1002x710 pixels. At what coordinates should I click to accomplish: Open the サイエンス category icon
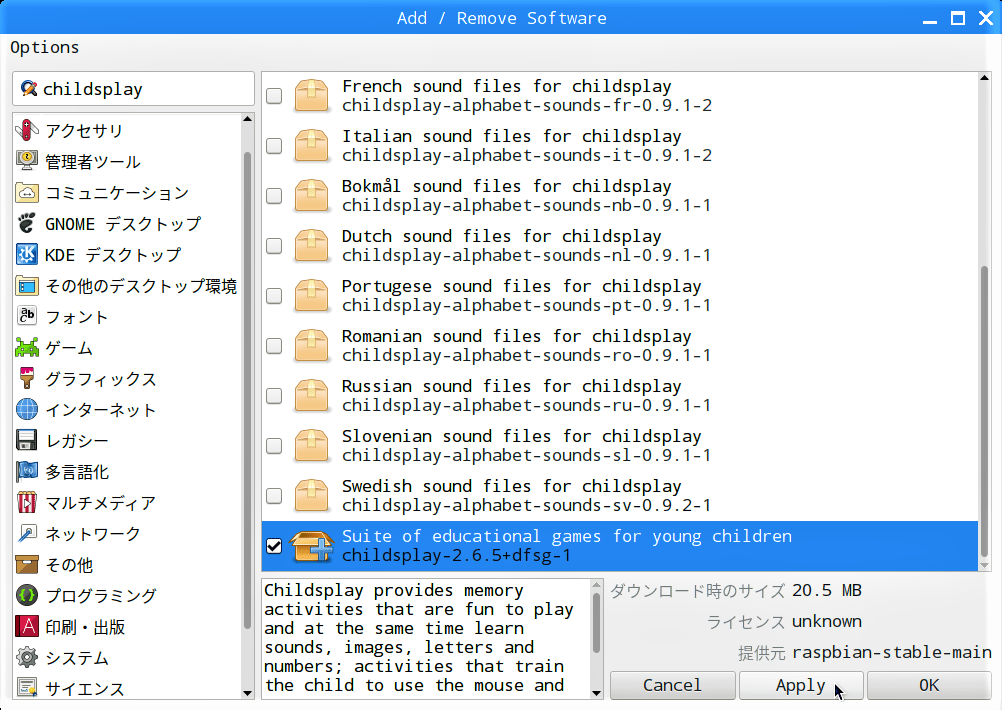tap(27, 688)
